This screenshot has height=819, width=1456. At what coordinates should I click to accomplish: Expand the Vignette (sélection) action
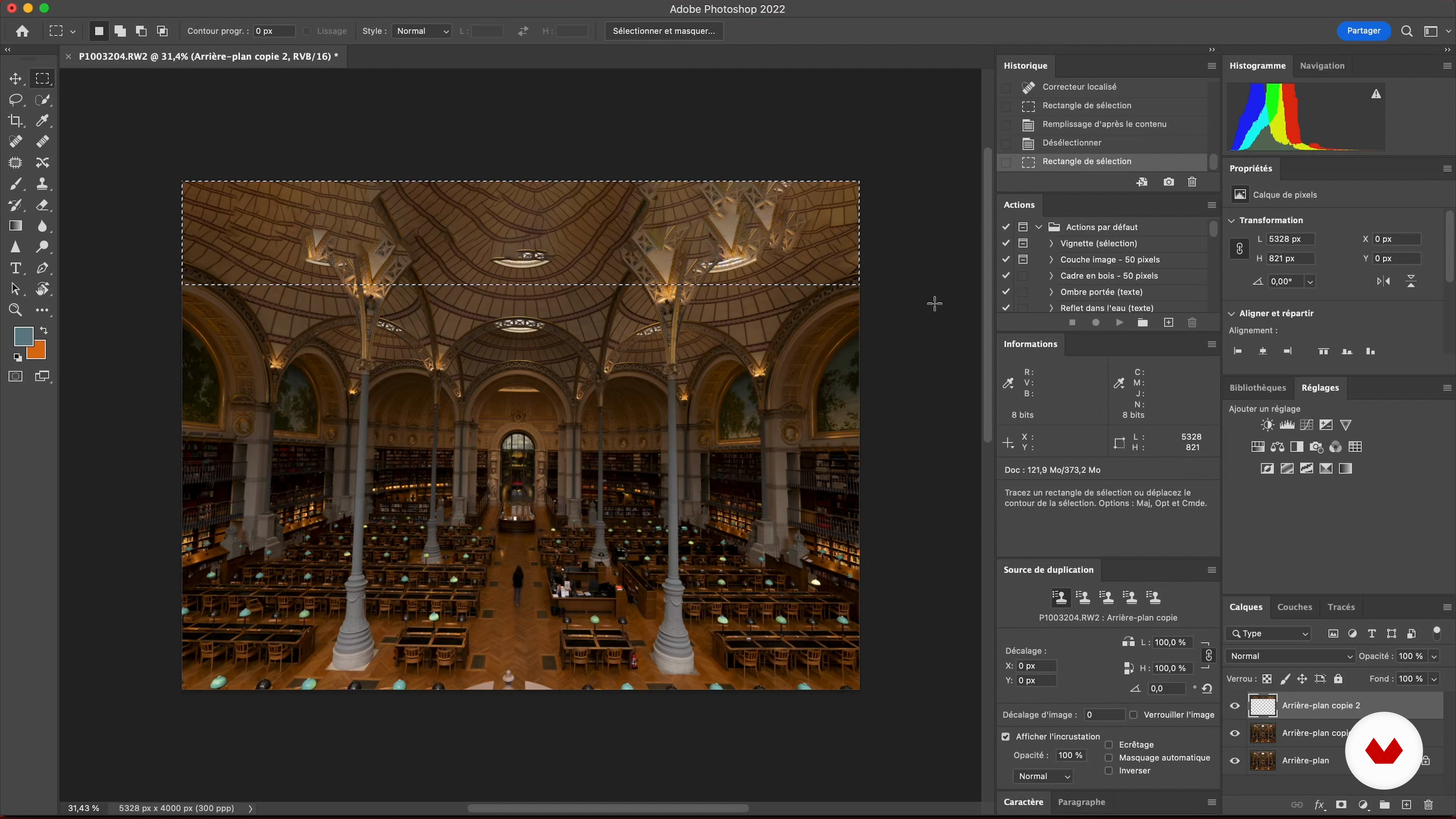(1051, 243)
